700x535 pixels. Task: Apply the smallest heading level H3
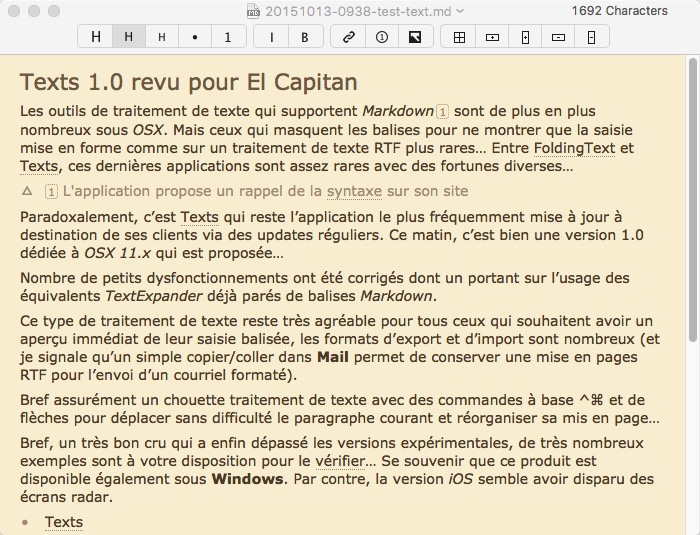tap(162, 37)
